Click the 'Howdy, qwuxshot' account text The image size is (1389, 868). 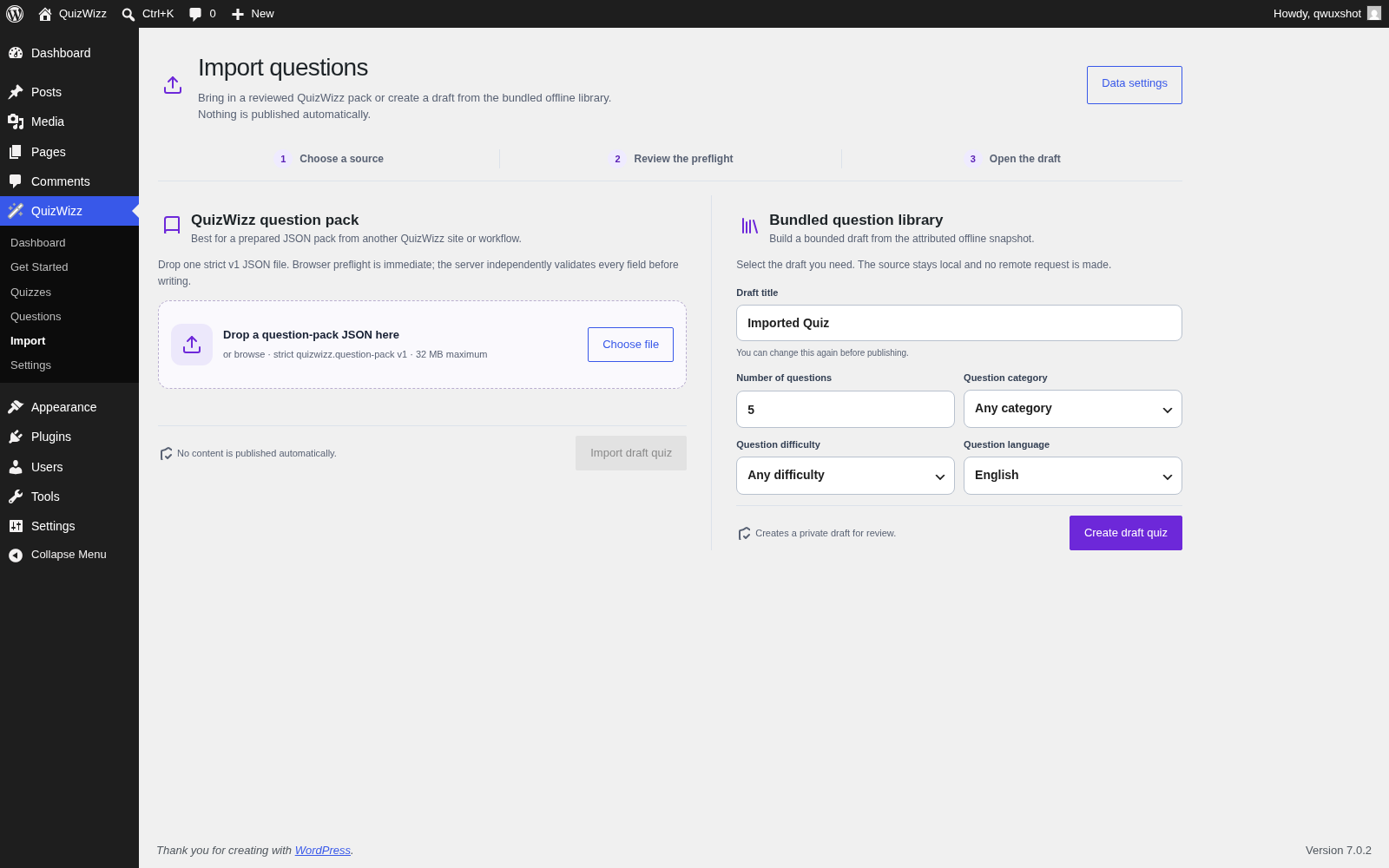[1317, 14]
